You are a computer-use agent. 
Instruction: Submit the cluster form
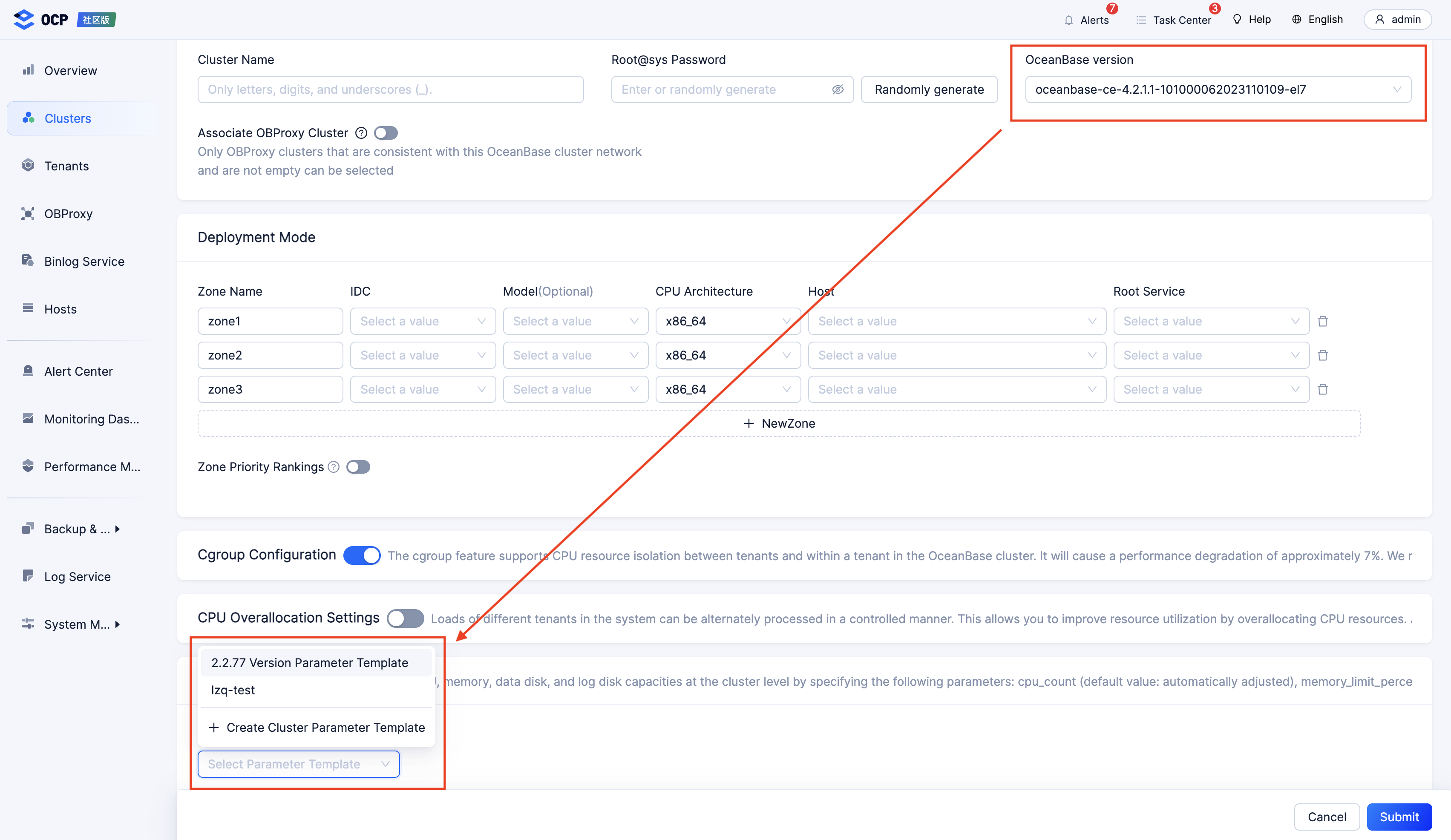(x=1399, y=817)
